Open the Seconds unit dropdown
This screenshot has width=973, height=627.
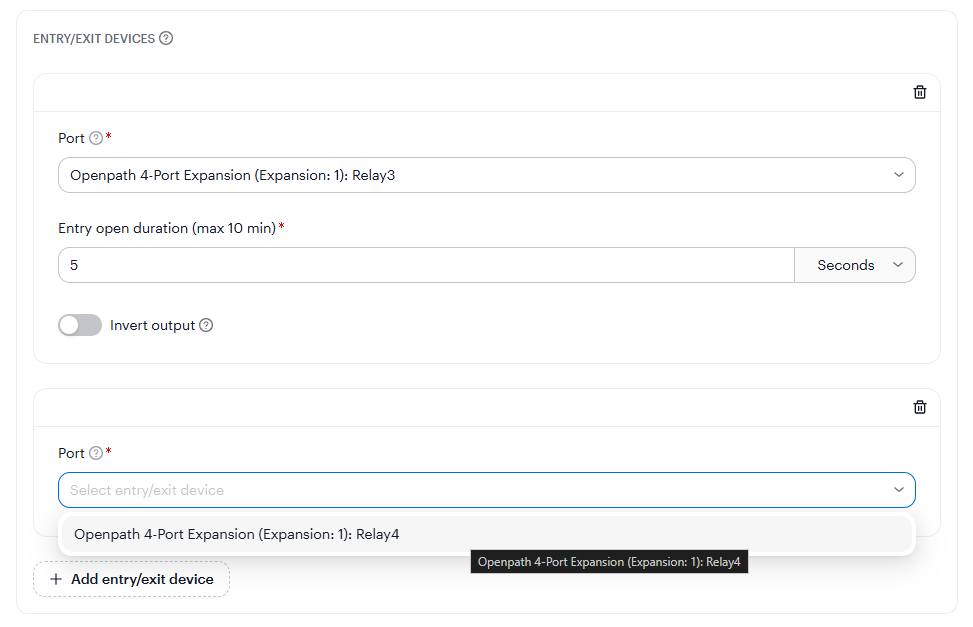(x=855, y=265)
